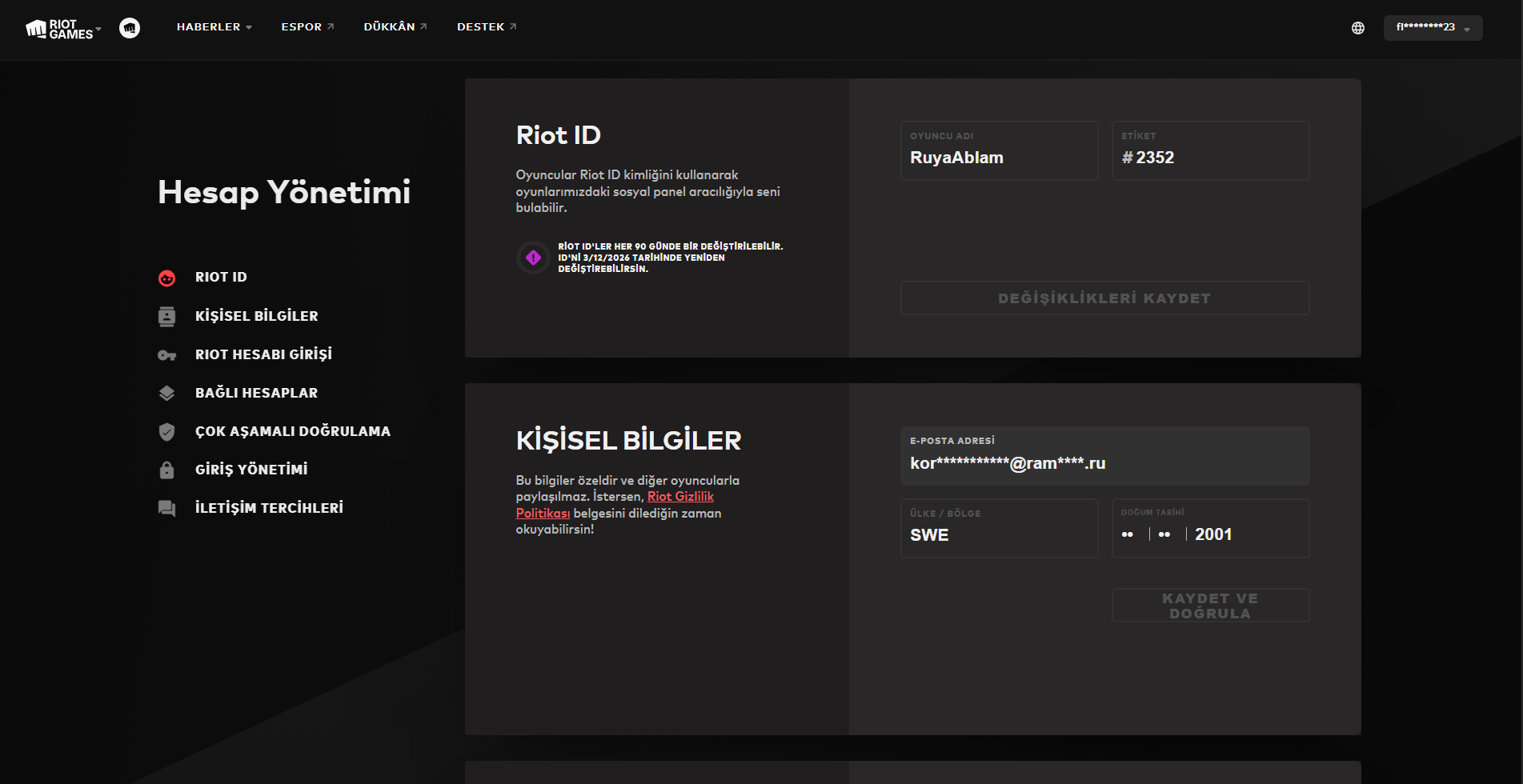
Task: Click KAYDET VE DOĞRULA button
Action: (x=1210, y=606)
